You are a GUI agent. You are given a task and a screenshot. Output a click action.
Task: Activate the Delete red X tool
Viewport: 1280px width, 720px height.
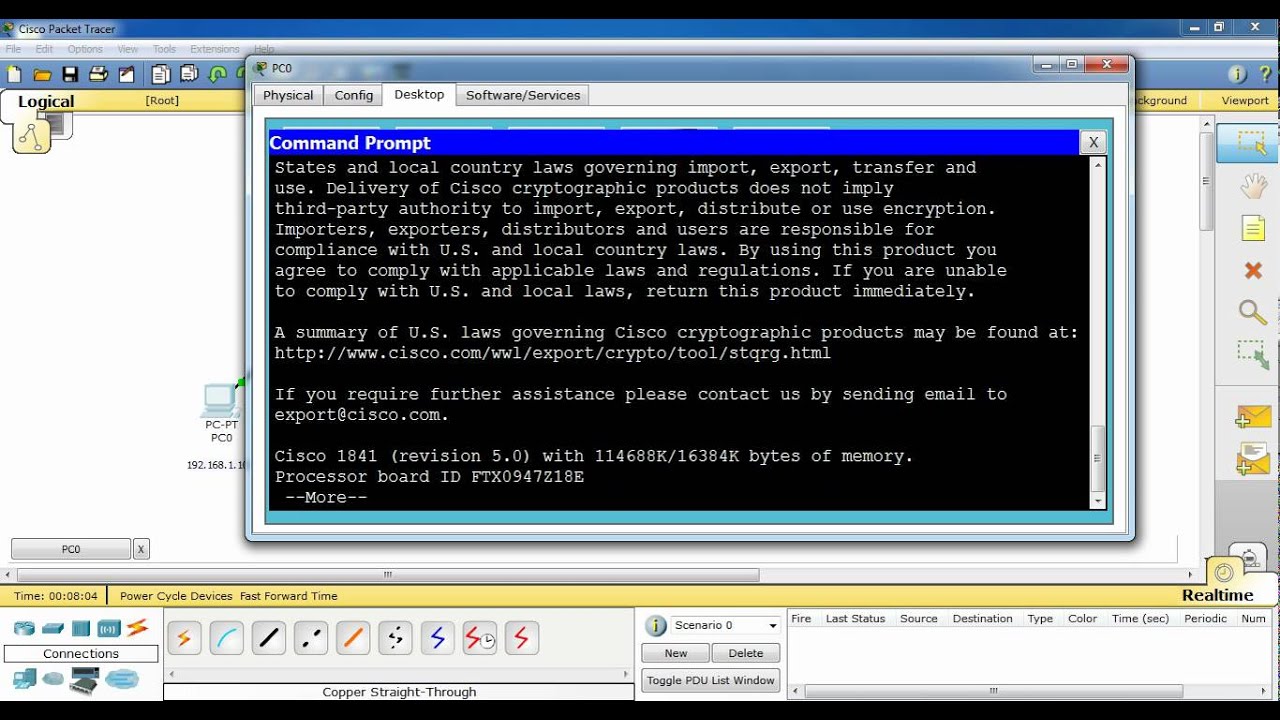coord(1253,270)
